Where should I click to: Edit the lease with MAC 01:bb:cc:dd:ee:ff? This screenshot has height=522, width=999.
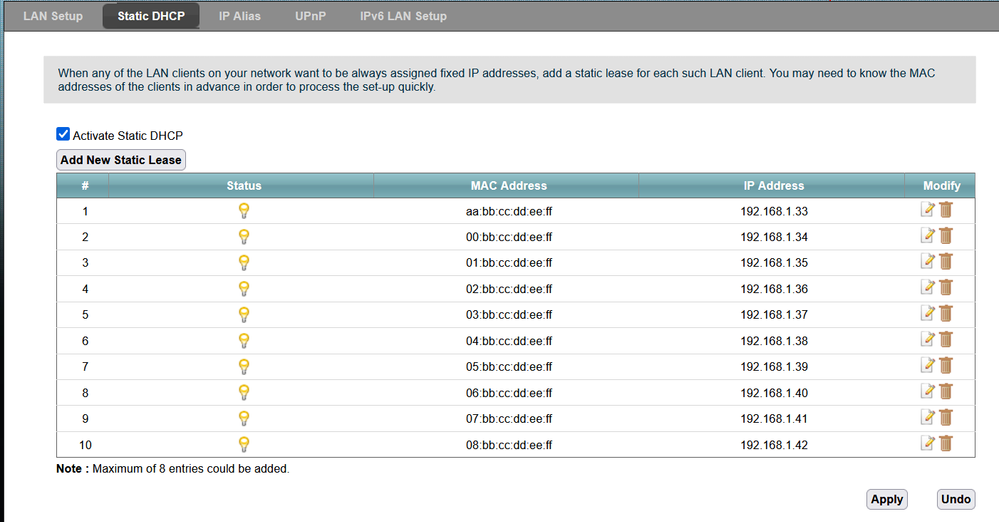pos(928,262)
